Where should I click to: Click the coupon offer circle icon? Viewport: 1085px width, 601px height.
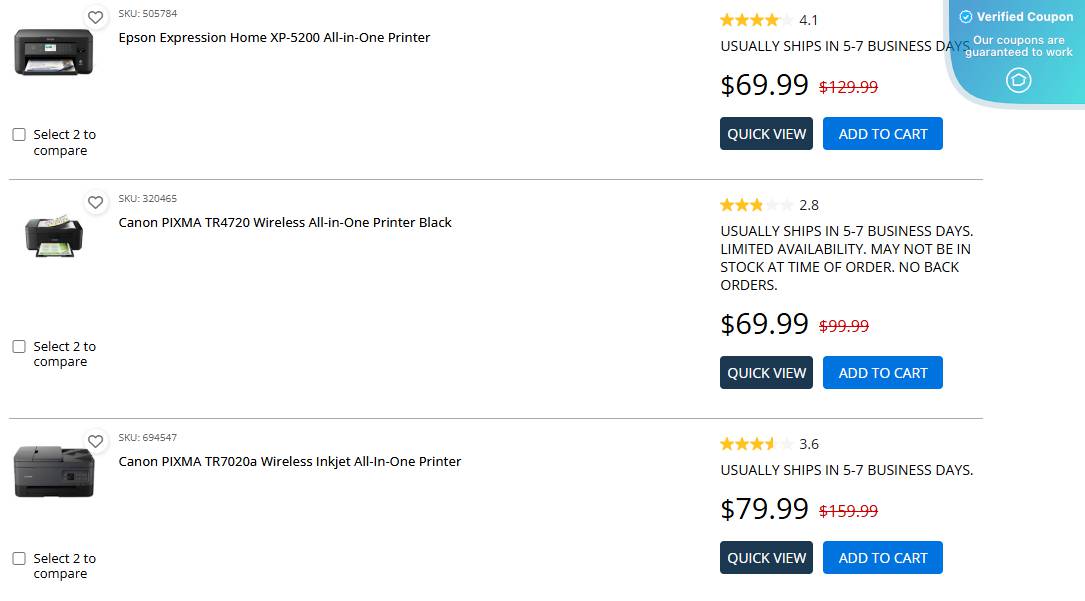pyautogui.click(x=1018, y=80)
